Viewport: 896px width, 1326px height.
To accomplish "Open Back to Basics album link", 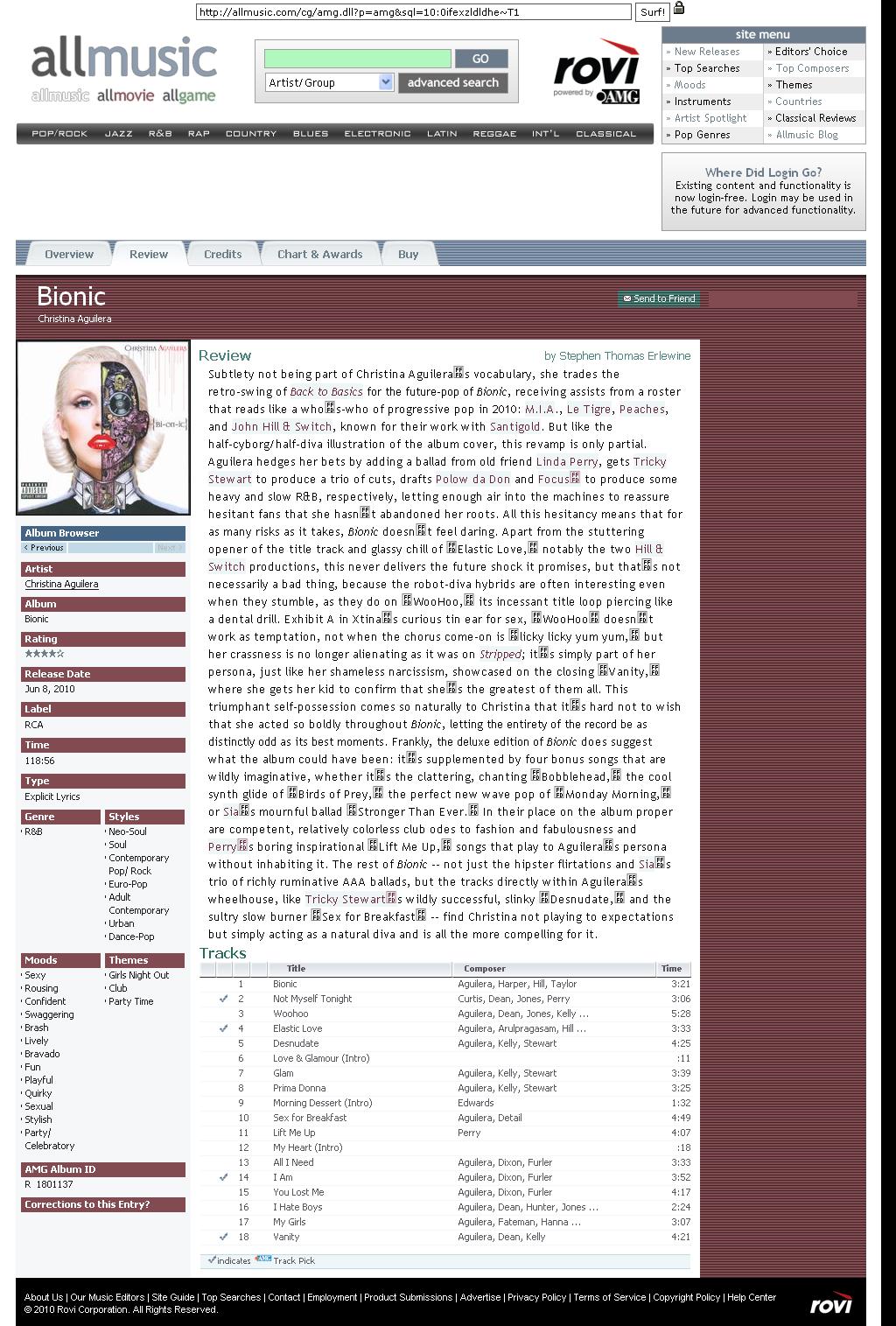I will point(326,391).
